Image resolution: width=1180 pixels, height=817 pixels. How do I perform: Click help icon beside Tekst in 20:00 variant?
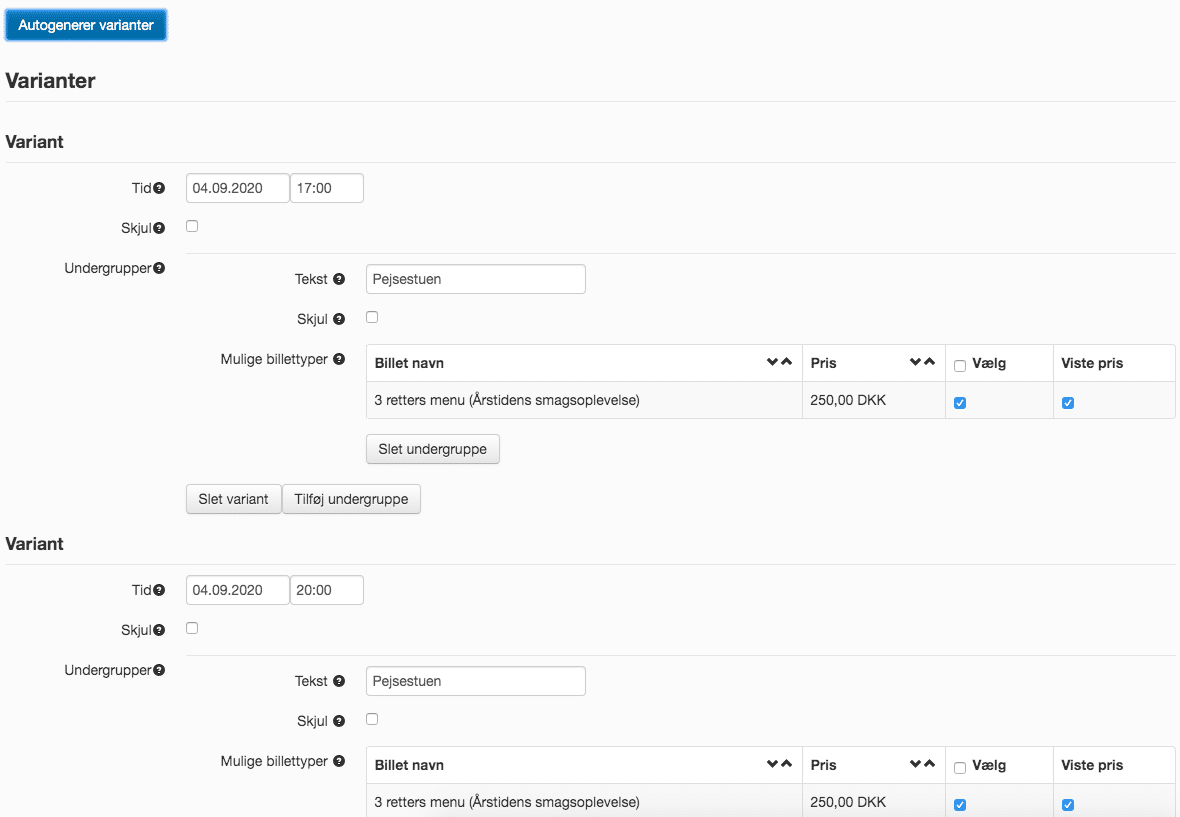point(339,681)
